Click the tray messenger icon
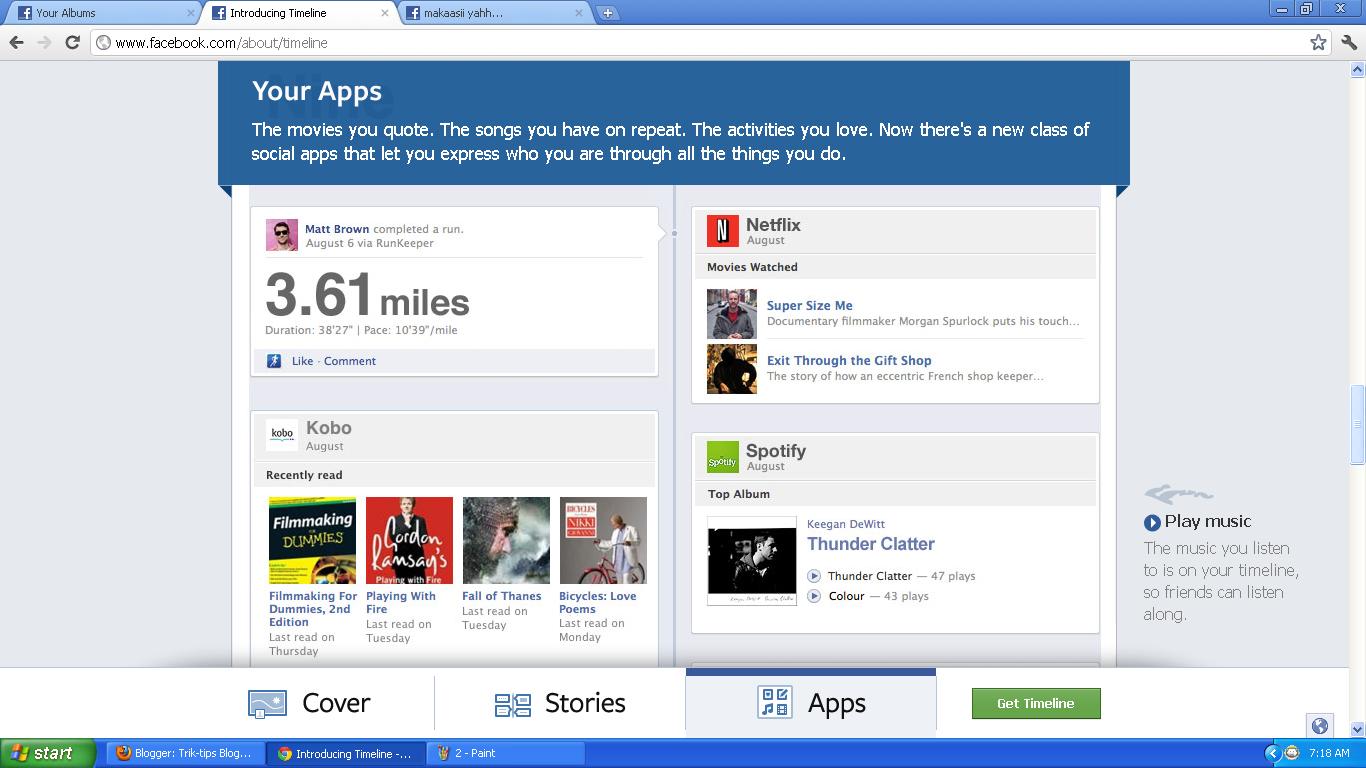This screenshot has width=1366, height=768. coord(1292,753)
